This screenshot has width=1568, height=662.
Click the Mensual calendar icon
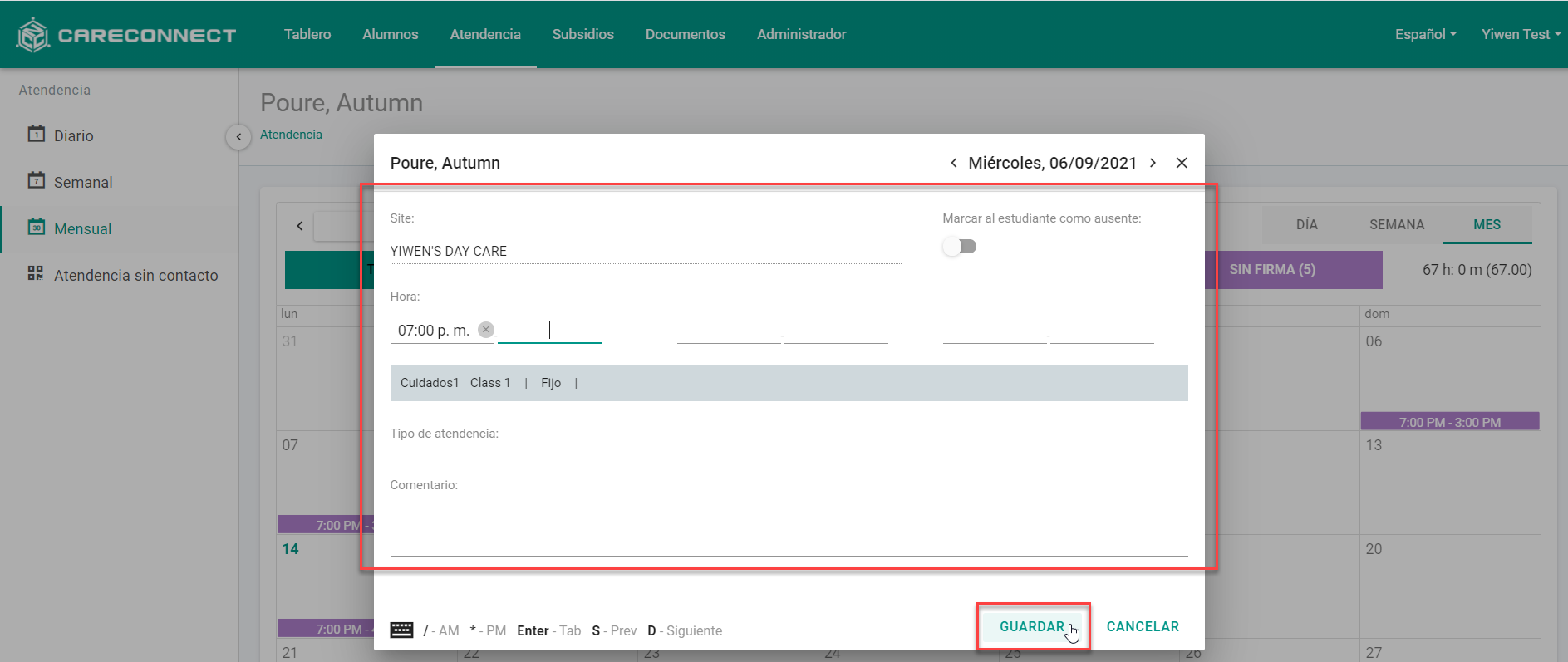(37, 227)
